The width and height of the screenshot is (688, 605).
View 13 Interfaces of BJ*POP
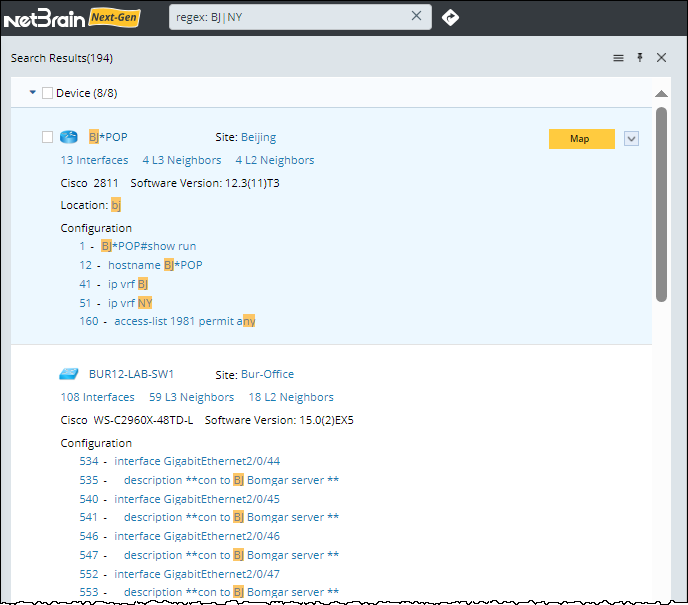click(x=94, y=160)
